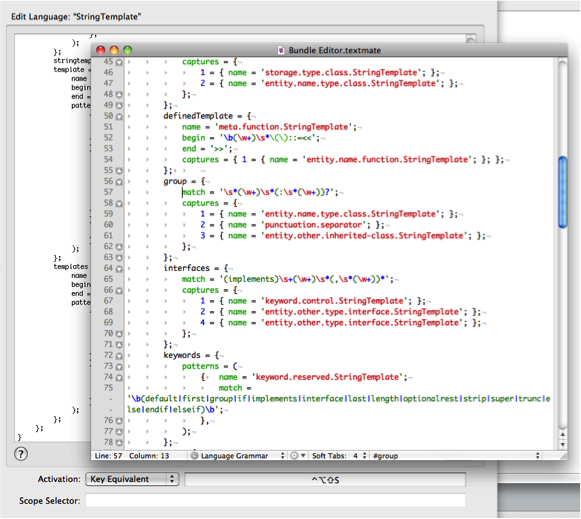Collapse fold marker at line 56

coord(119,182)
